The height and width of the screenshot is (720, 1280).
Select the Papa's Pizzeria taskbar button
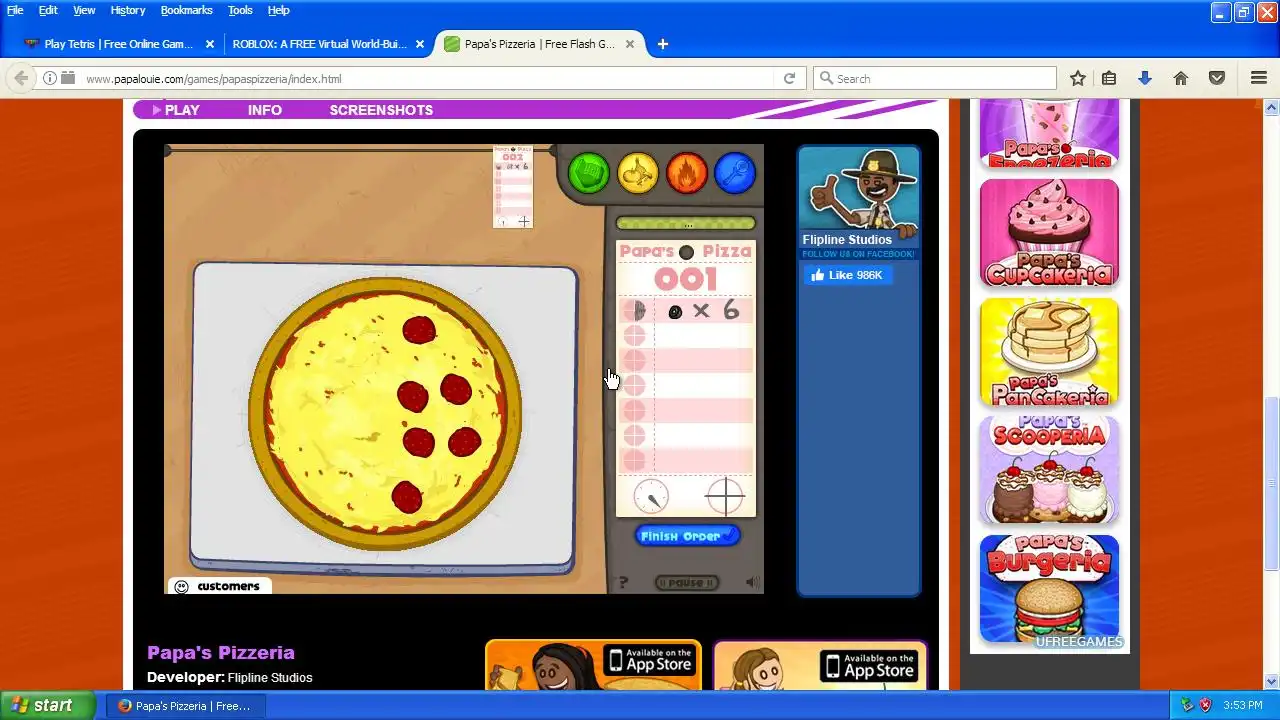pos(185,705)
